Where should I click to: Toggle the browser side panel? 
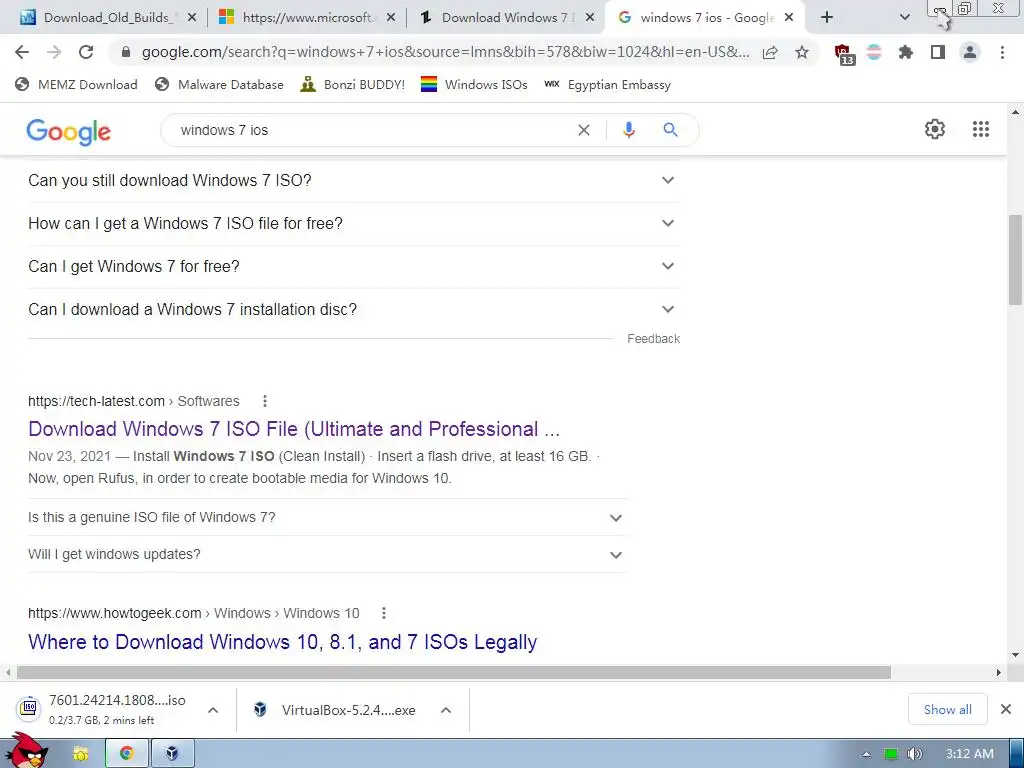click(938, 52)
